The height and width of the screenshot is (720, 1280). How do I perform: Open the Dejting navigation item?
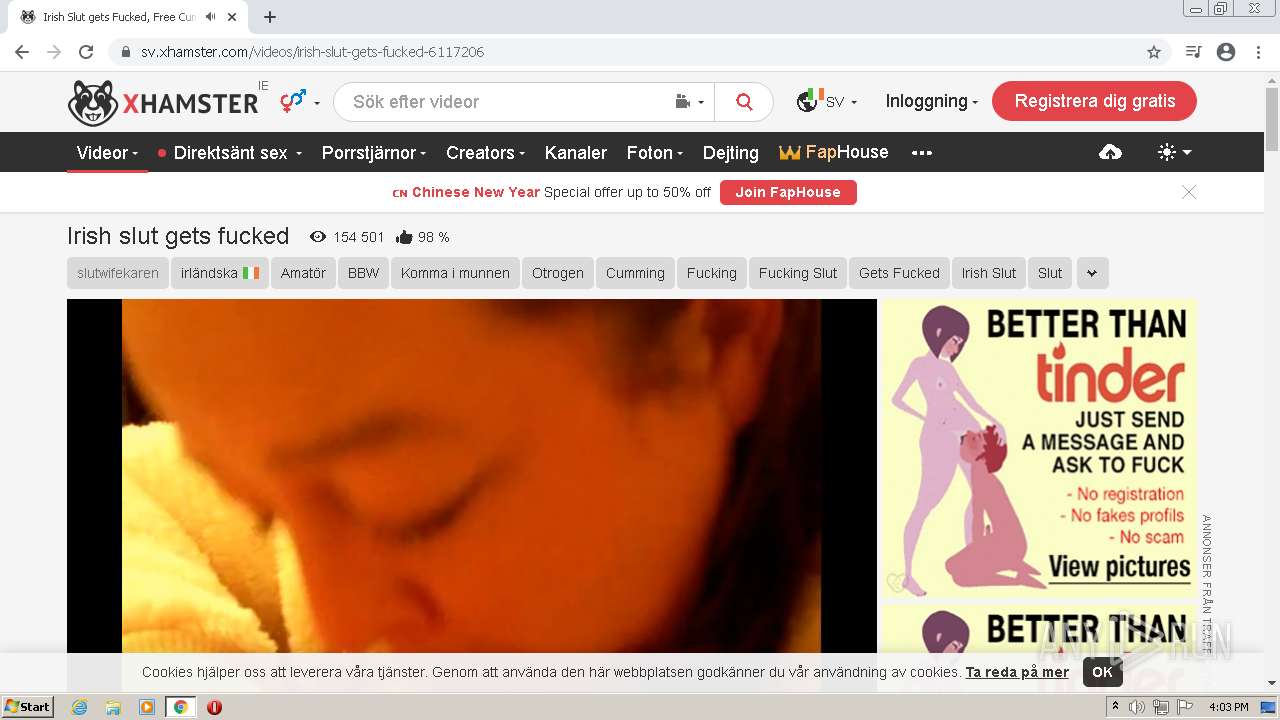coord(731,153)
